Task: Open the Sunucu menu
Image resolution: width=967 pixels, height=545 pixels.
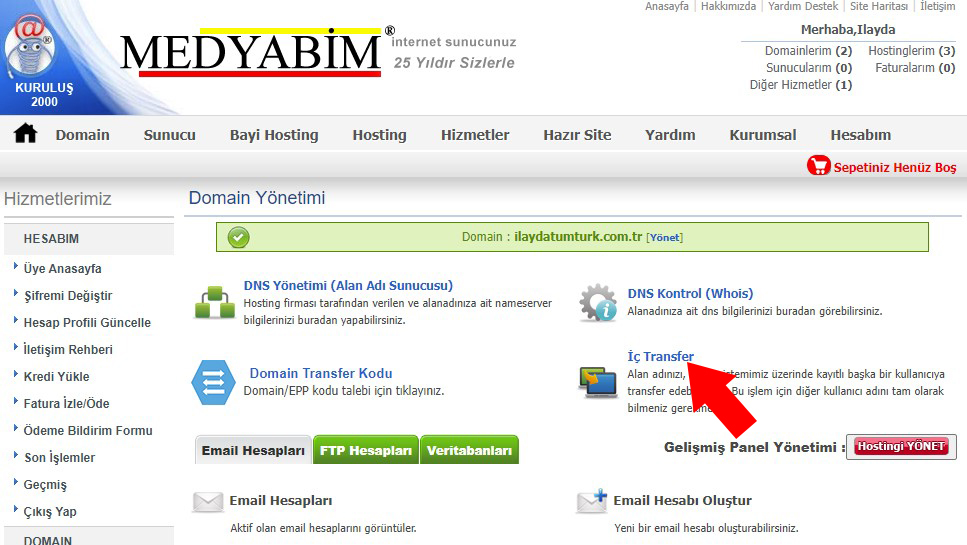Action: pyautogui.click(x=170, y=135)
